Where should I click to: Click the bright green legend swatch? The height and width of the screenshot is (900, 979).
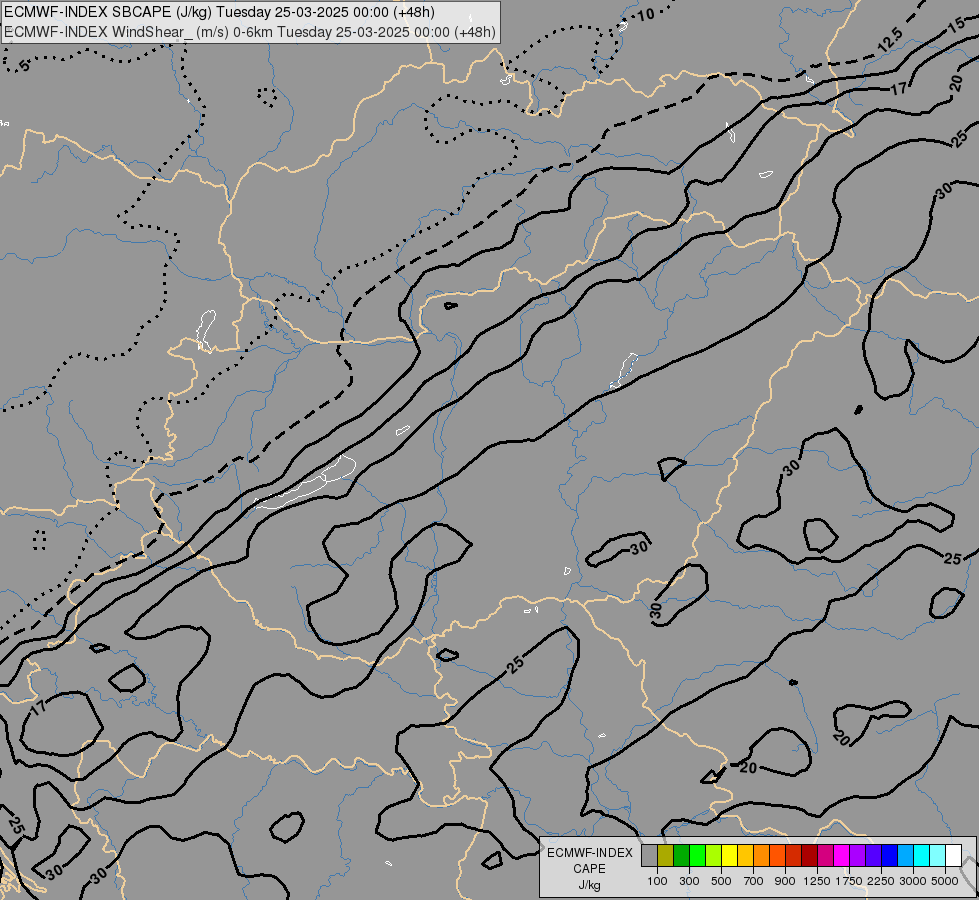coord(697,856)
